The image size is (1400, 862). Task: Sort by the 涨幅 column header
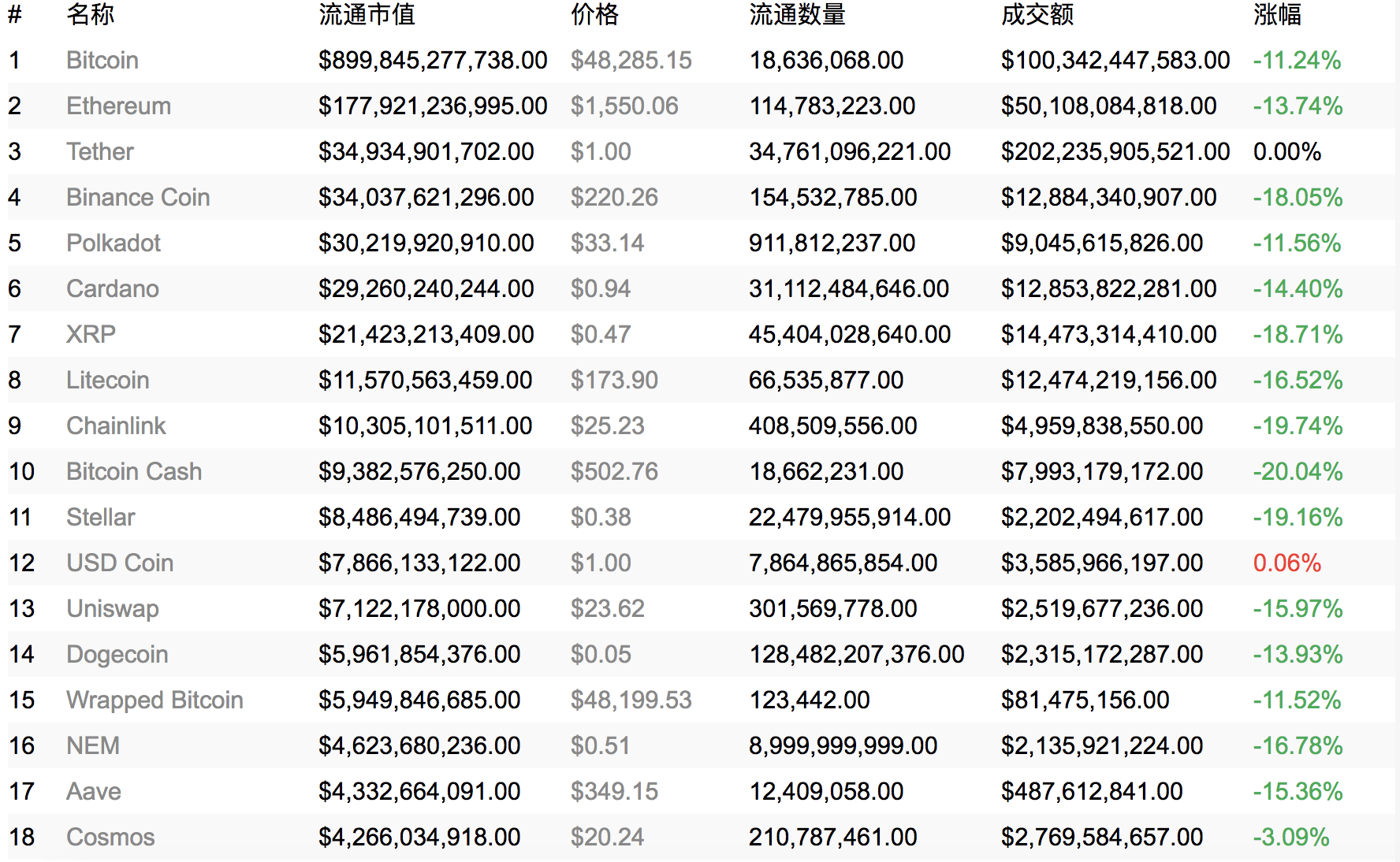[1277, 15]
